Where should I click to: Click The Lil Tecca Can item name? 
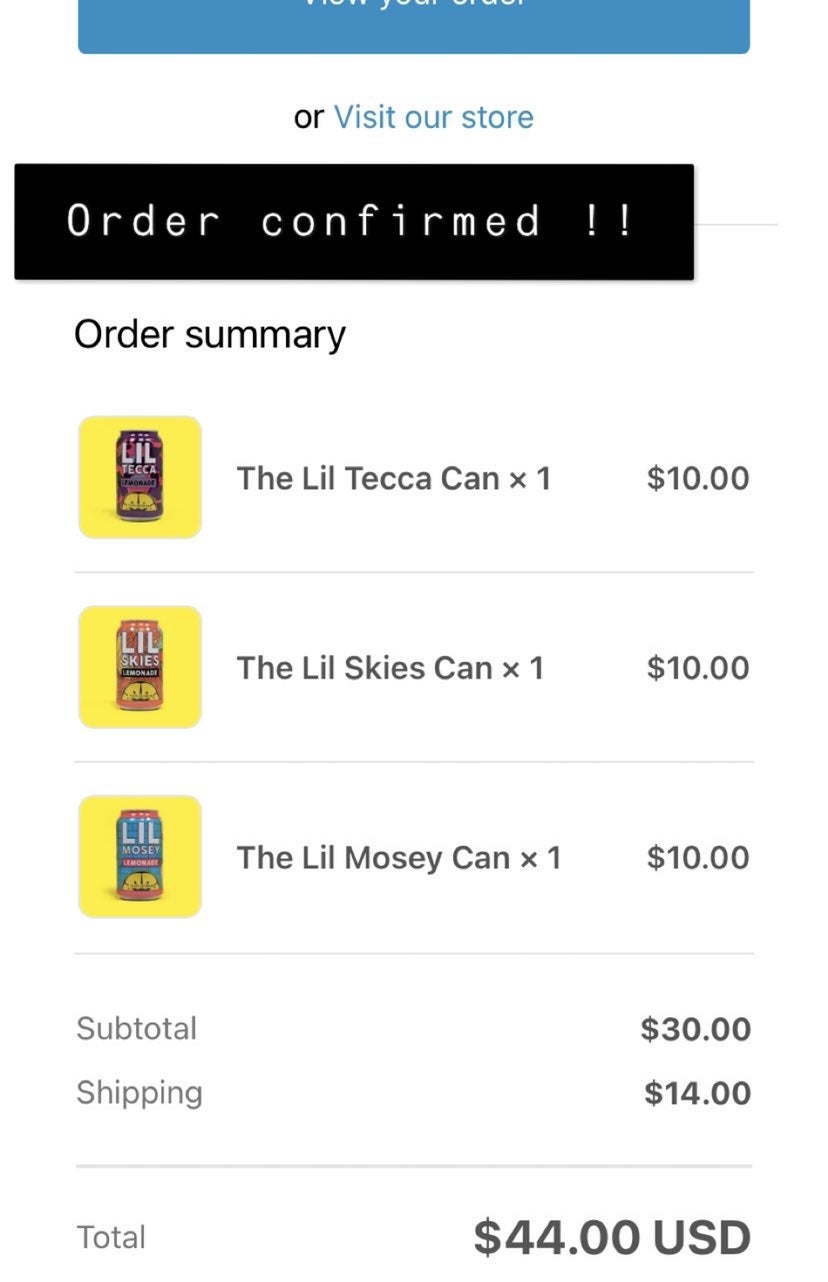point(394,478)
